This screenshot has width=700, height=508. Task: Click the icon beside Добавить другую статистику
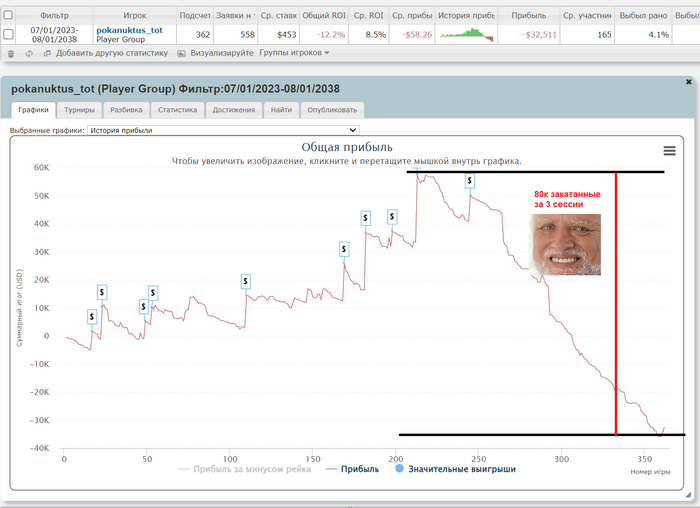[x=47, y=53]
